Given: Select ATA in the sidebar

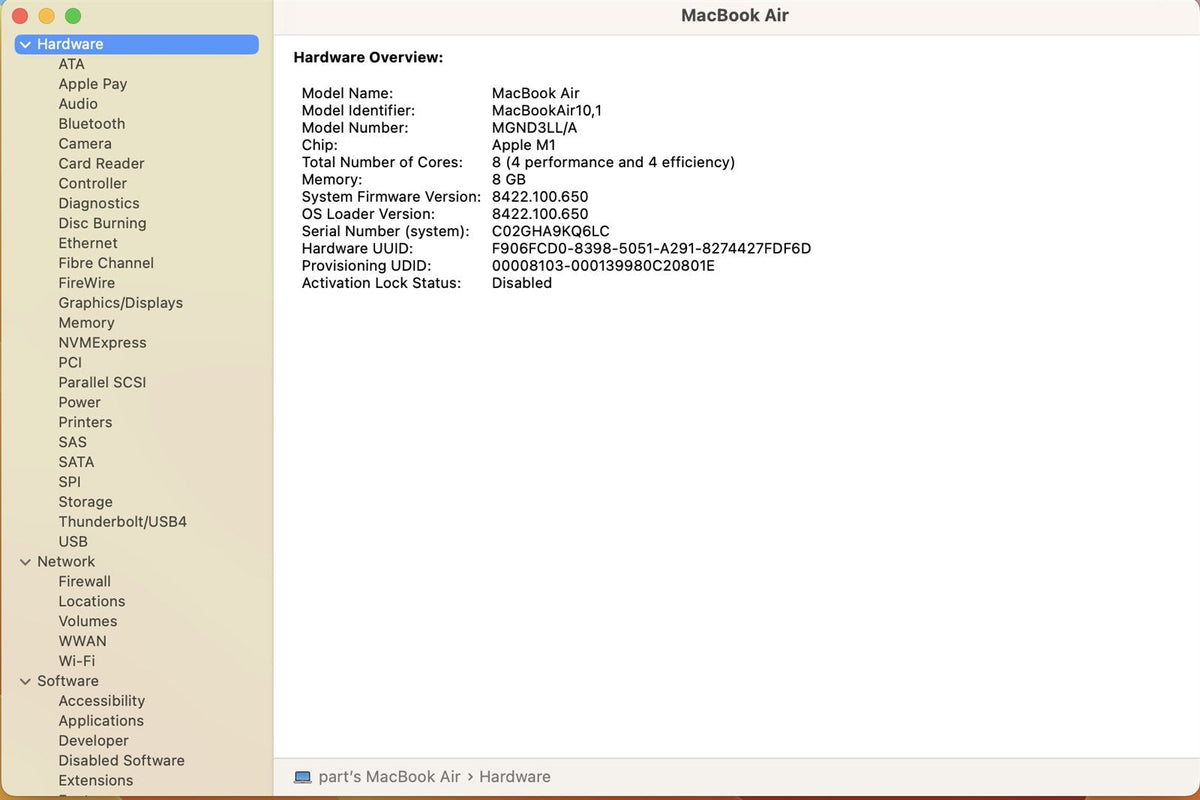Looking at the screenshot, I should pos(72,64).
